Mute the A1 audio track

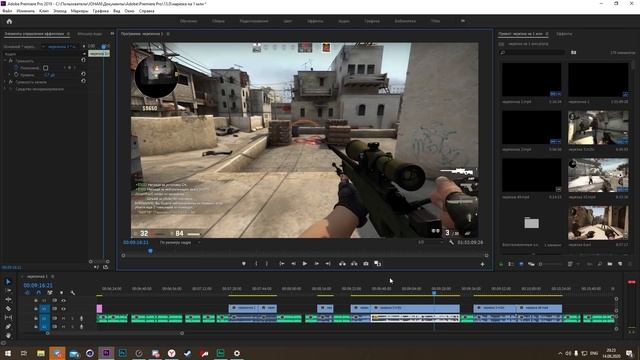click(63, 318)
